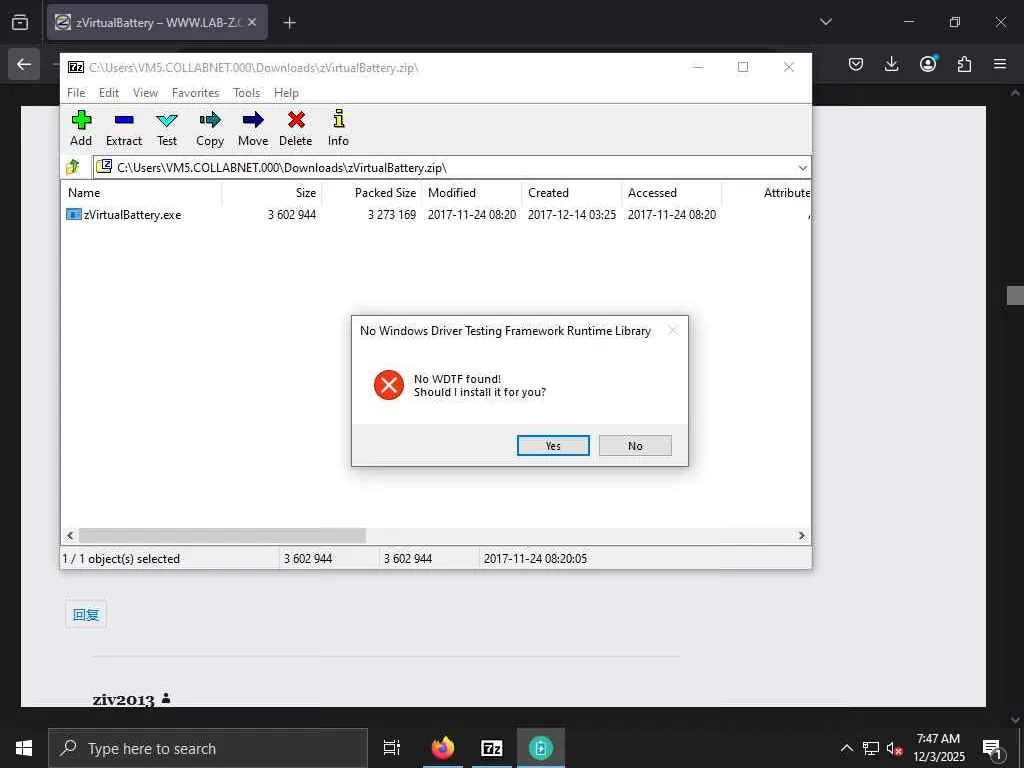
Task: Open Task View on the taskbar
Action: (392, 748)
